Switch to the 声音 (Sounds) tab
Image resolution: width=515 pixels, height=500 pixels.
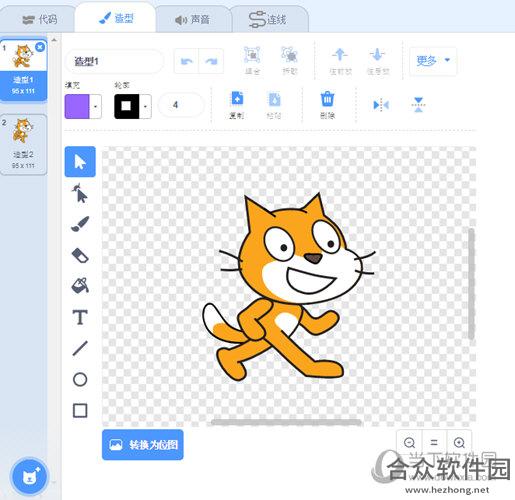pos(192,19)
